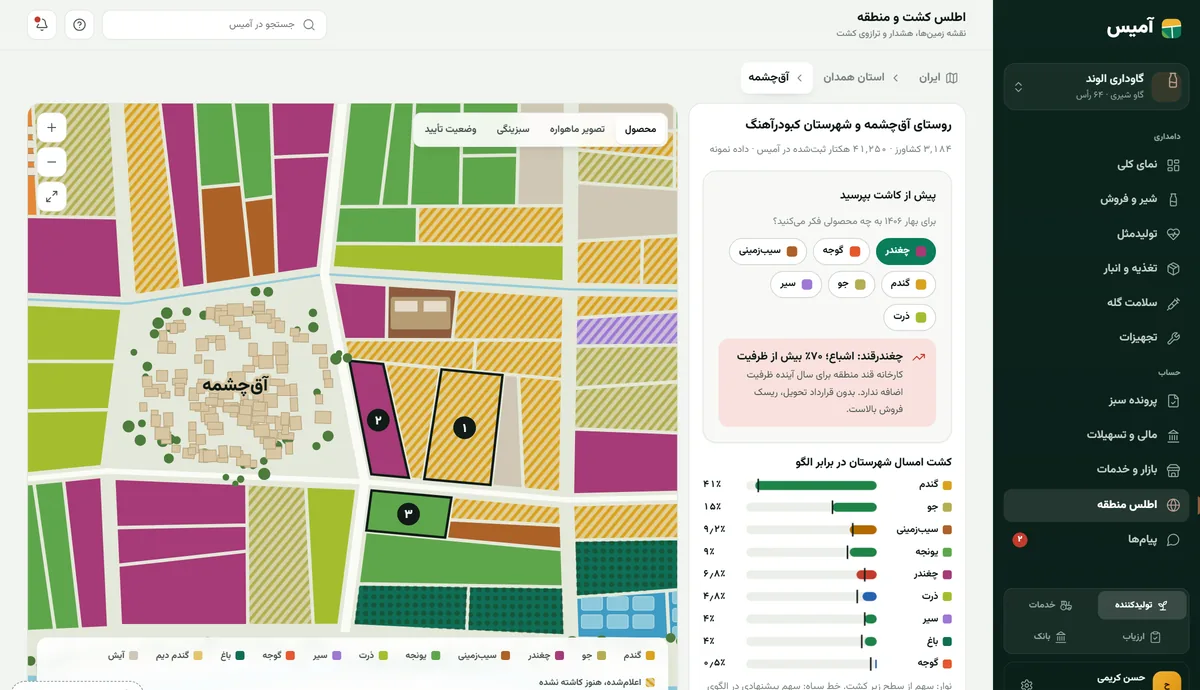Open بازار و خدمات page
Viewport: 1200px width, 690px height.
1097,470
